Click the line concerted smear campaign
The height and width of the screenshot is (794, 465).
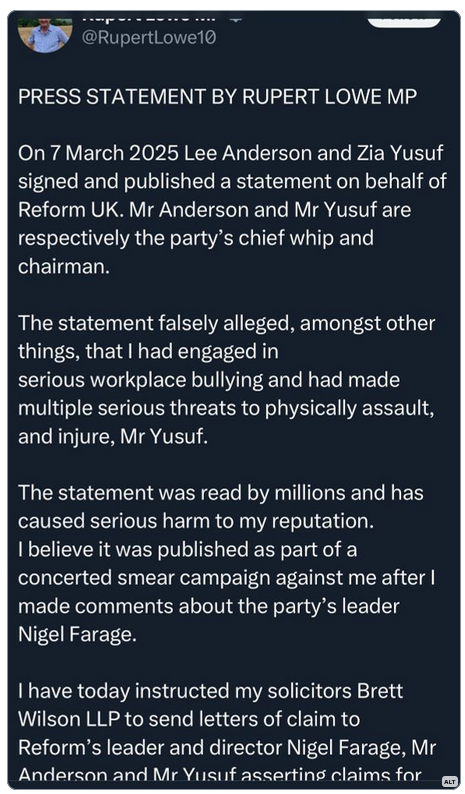tap(226, 578)
